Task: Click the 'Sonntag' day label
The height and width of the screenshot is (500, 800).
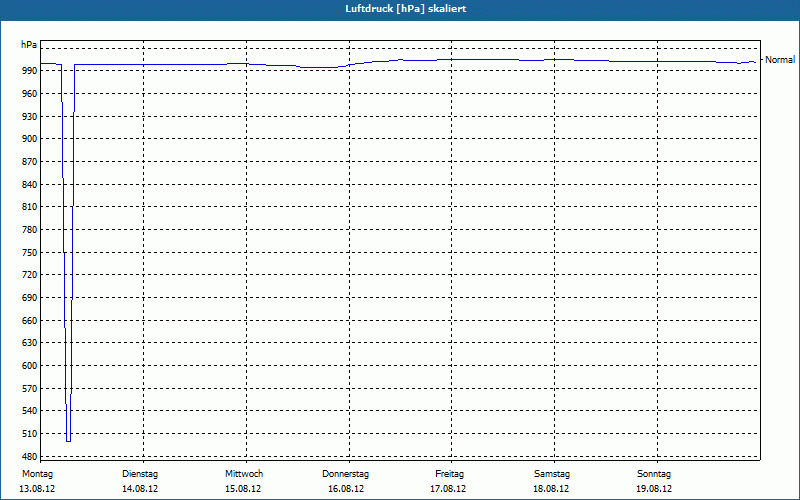Action: point(654,474)
